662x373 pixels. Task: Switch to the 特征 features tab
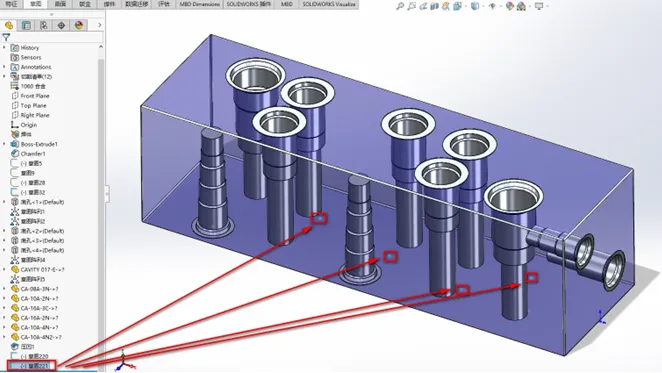pyautogui.click(x=11, y=4)
